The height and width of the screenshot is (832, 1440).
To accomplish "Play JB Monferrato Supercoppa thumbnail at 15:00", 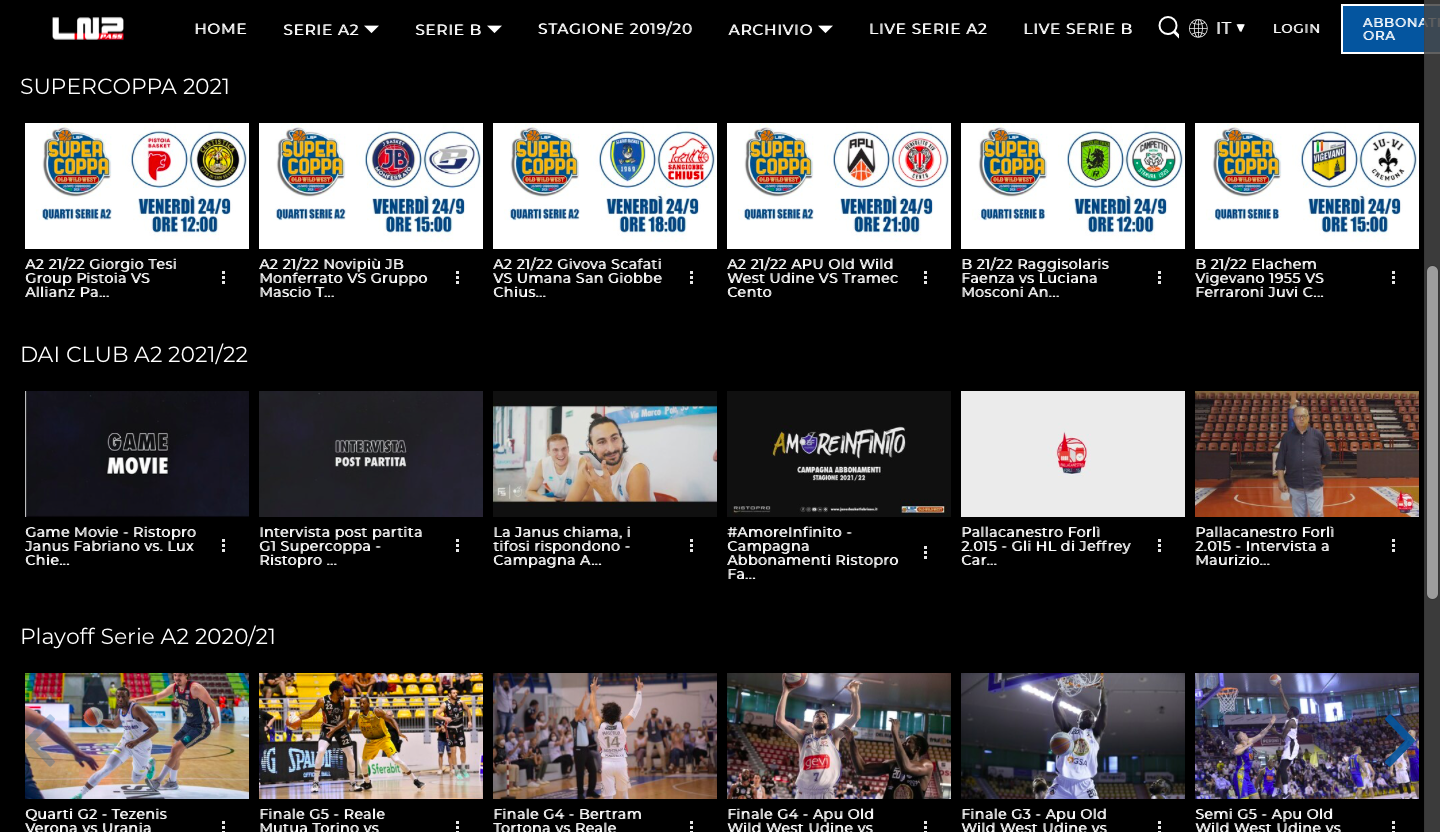I will (371, 186).
